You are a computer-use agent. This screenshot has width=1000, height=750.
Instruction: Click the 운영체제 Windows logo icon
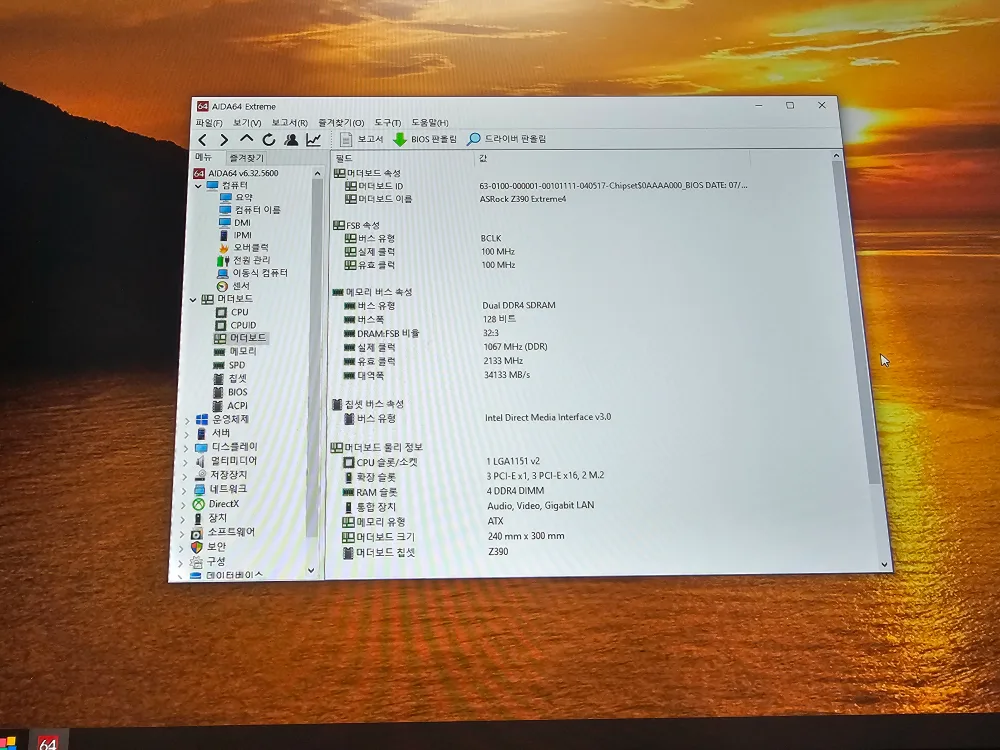coord(202,420)
